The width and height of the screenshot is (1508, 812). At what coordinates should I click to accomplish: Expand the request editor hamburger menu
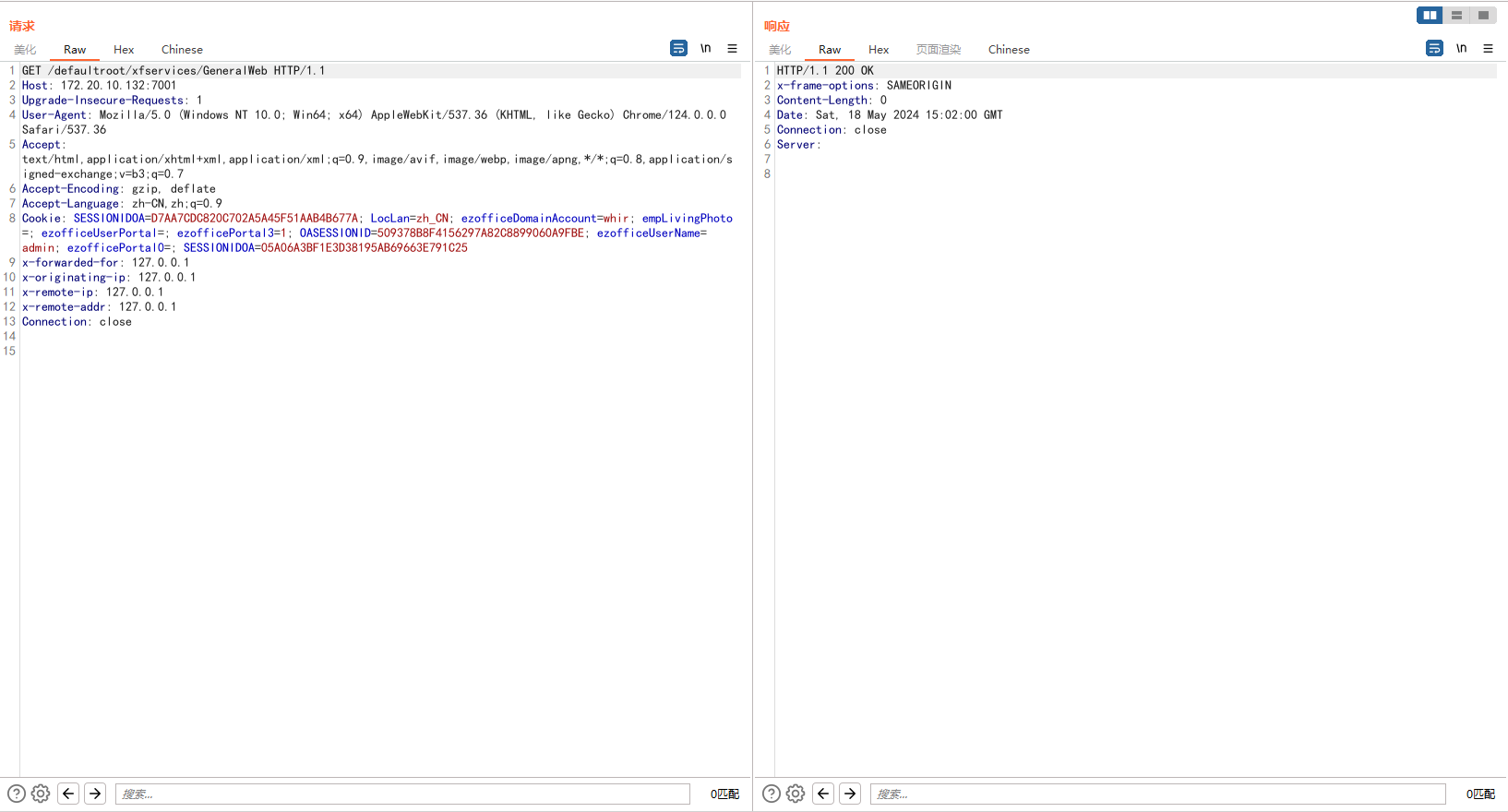(x=733, y=48)
